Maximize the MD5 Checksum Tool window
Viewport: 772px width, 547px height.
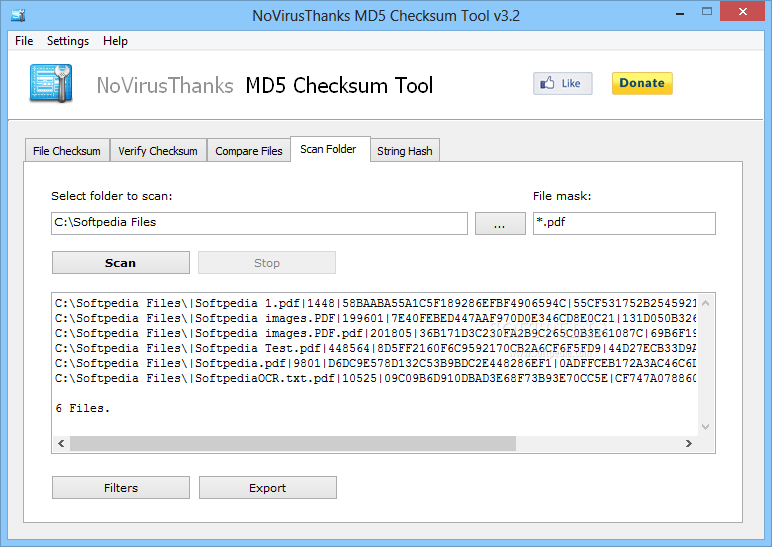click(x=707, y=12)
